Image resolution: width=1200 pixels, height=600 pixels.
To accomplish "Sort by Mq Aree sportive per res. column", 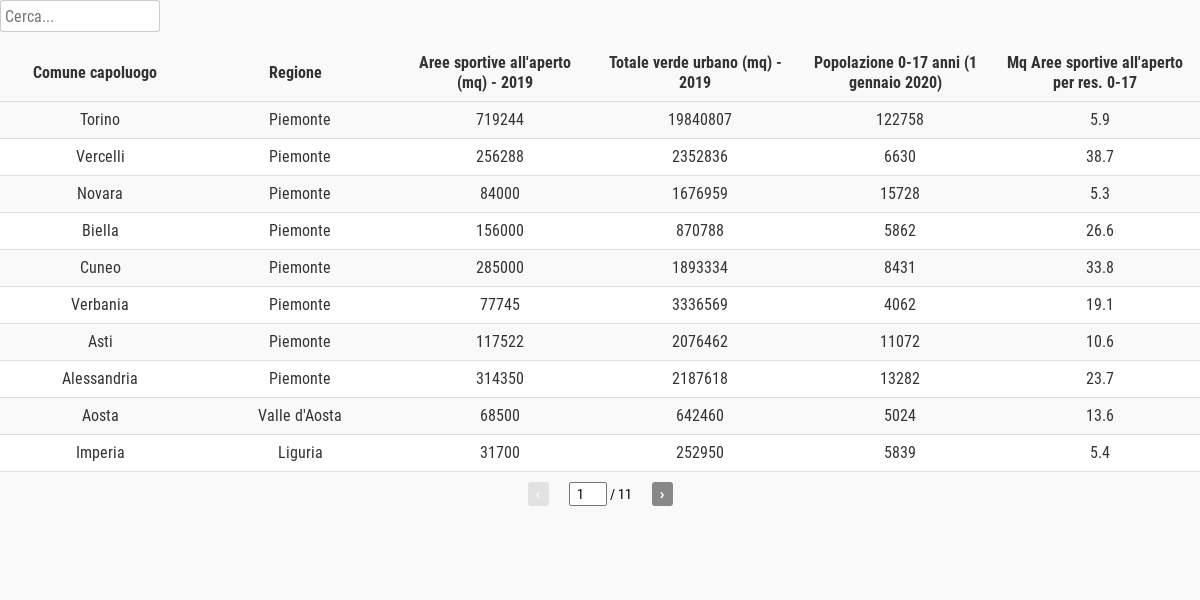I will 1095,72.
